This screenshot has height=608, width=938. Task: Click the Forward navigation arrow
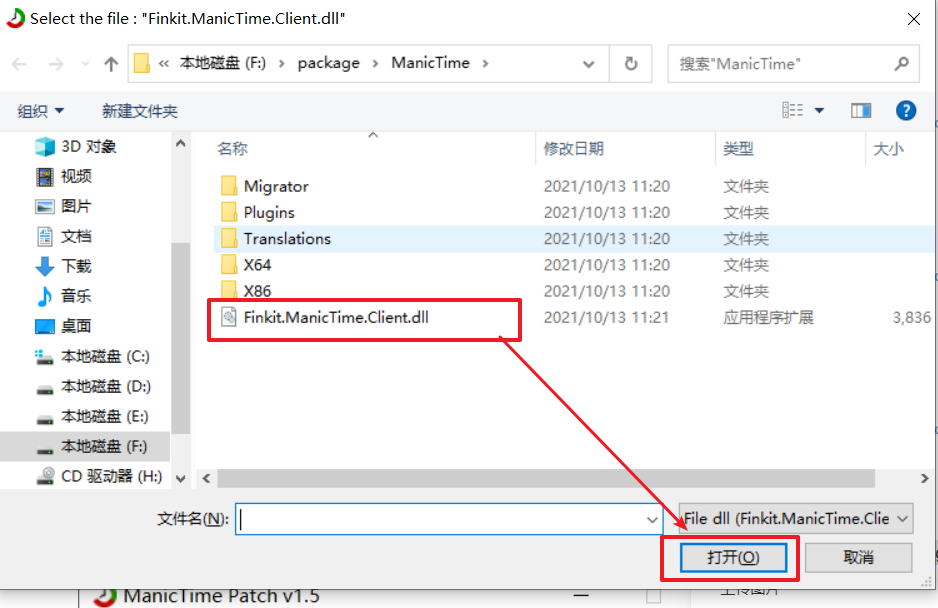click(x=56, y=64)
